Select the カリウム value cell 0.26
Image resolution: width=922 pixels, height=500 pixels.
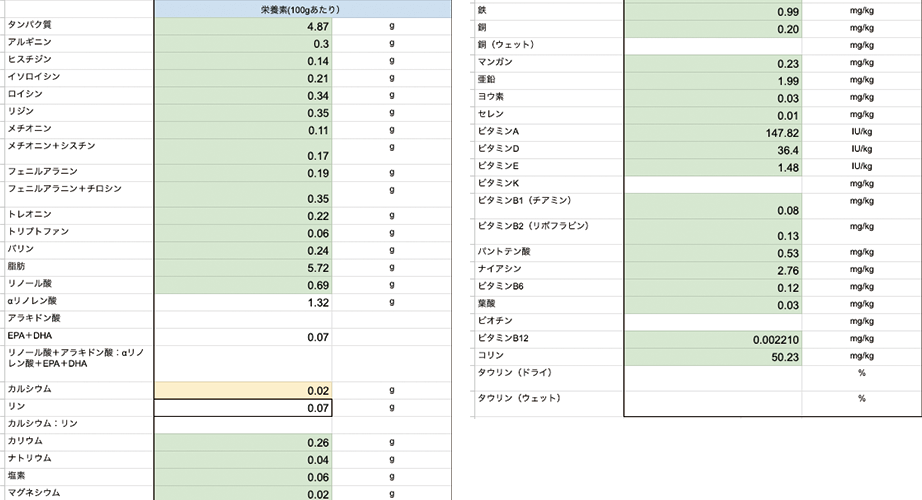243,442
